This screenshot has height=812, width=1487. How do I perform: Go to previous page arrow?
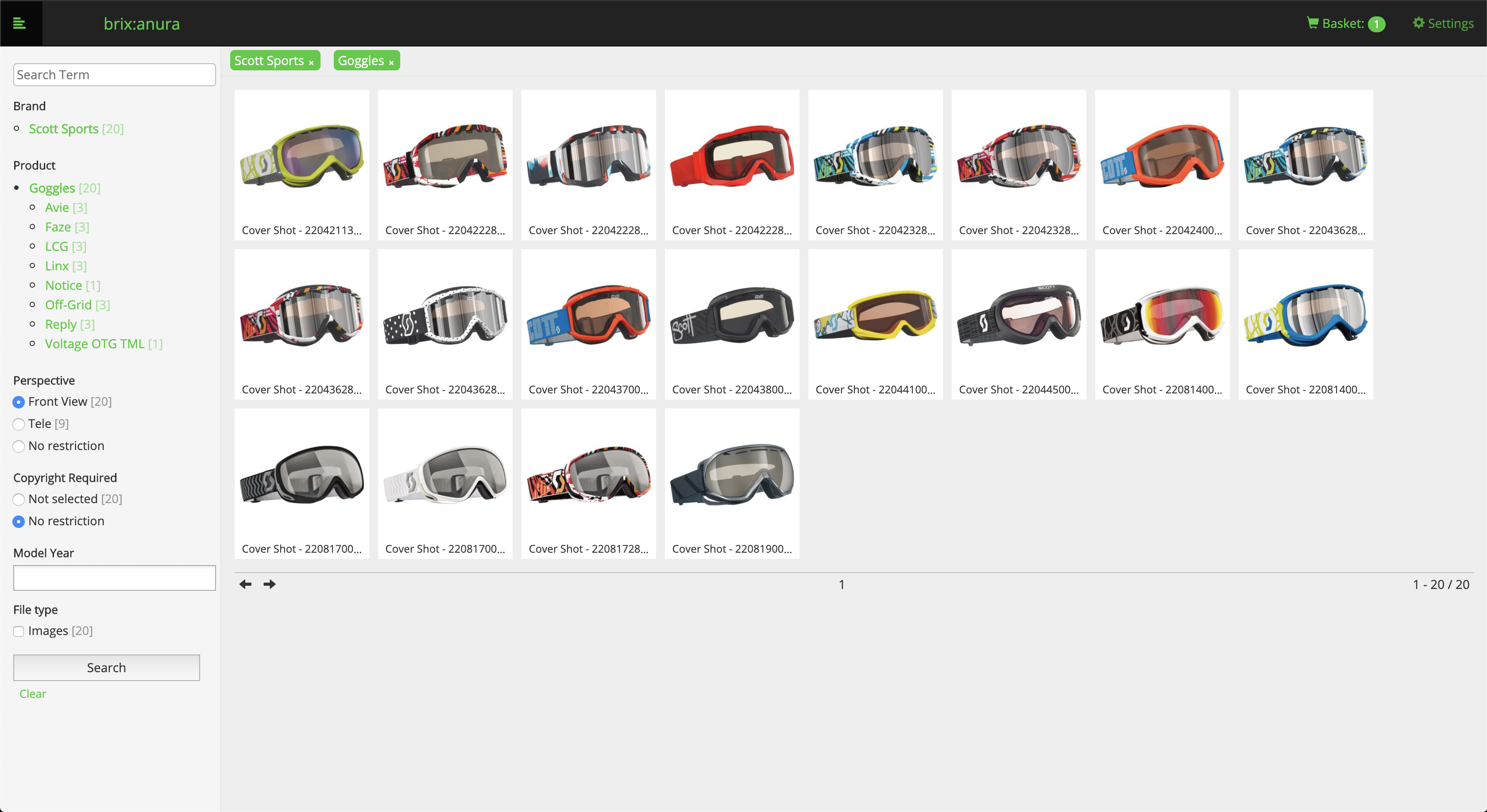245,584
